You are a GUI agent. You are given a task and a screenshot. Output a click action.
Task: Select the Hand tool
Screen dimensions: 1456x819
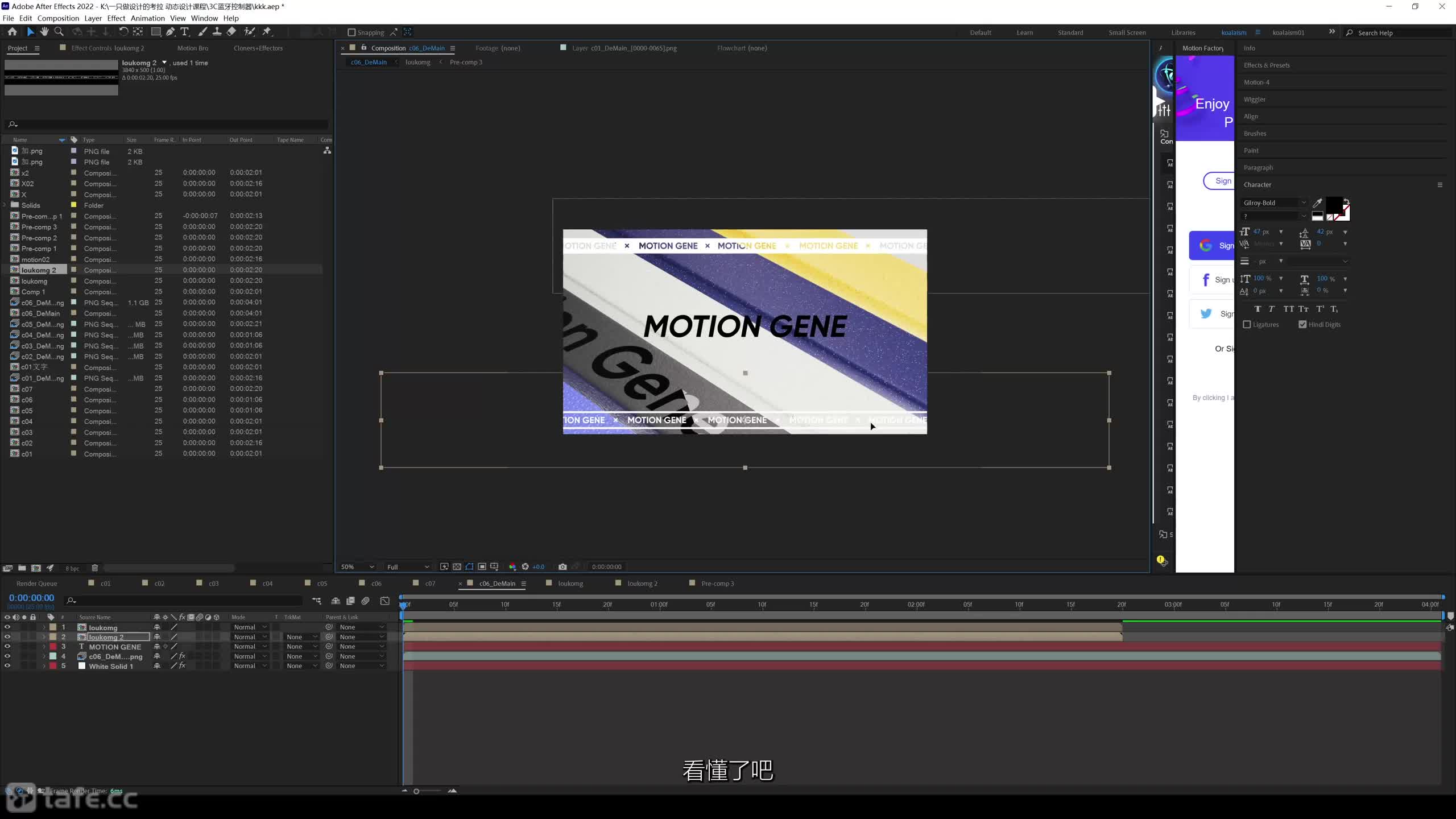44,32
